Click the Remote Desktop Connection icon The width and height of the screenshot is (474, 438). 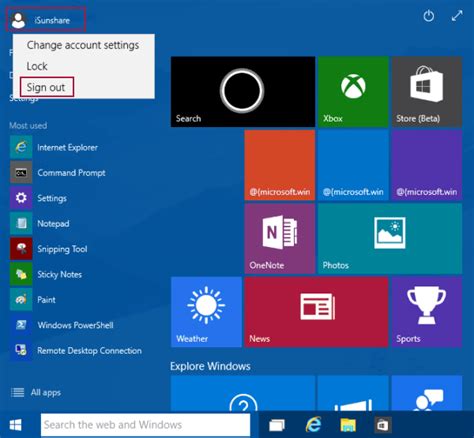pyautogui.click(x=21, y=350)
